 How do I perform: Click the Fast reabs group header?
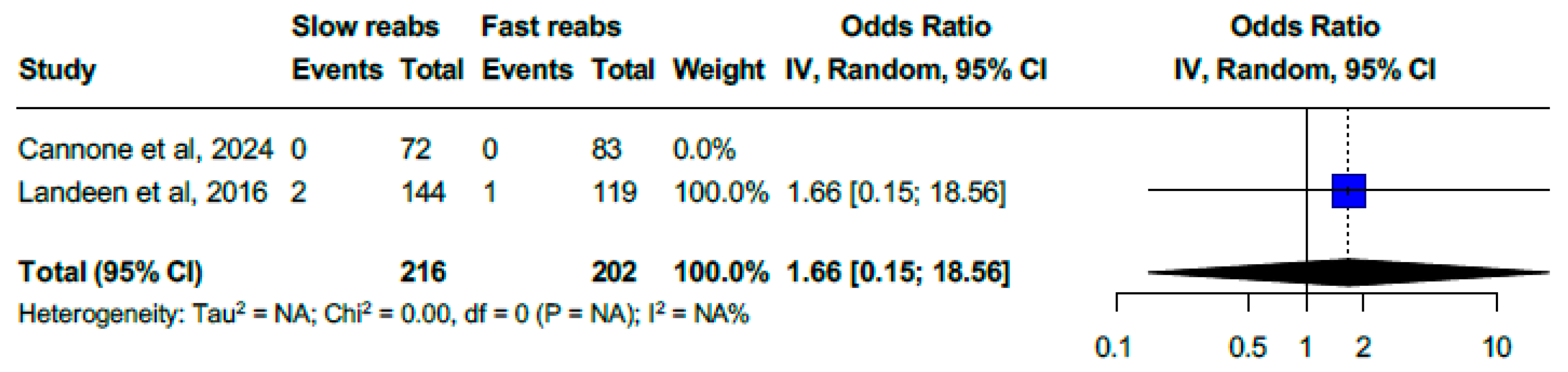pos(551,27)
